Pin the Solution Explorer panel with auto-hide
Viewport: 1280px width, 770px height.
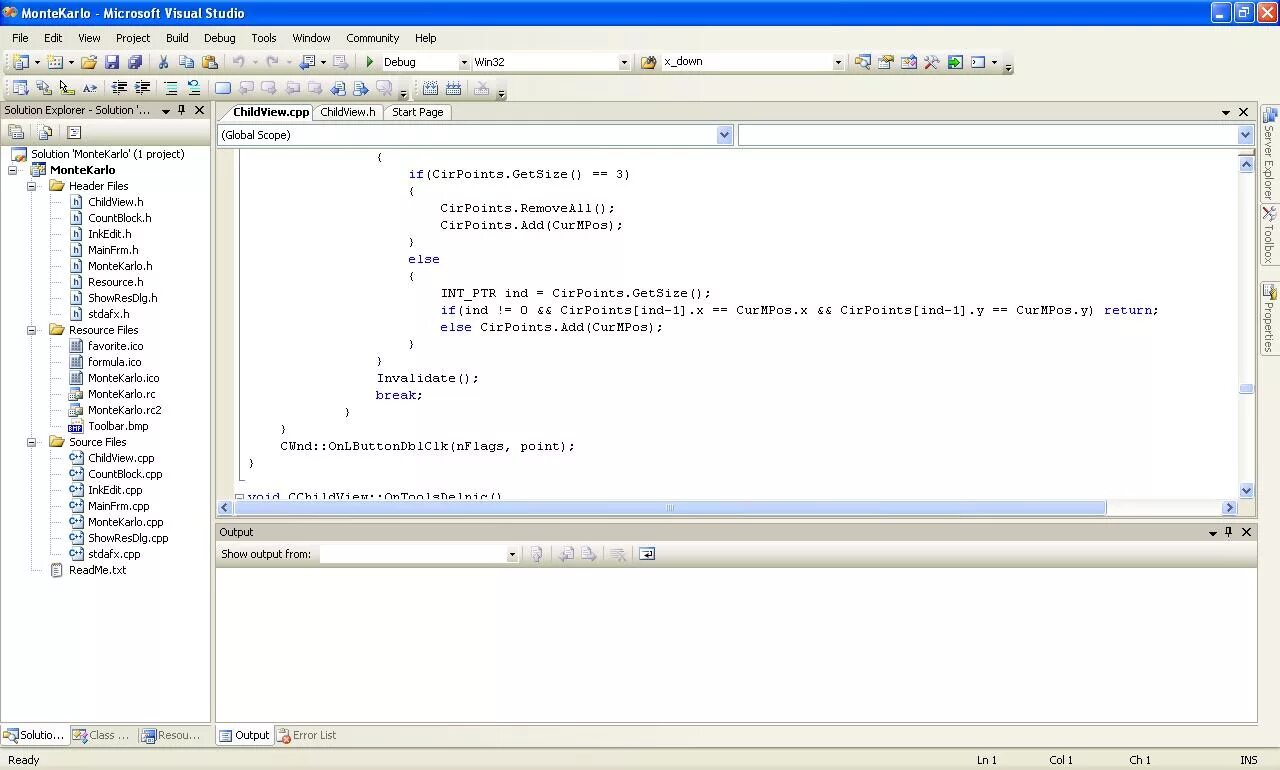pyautogui.click(x=181, y=110)
